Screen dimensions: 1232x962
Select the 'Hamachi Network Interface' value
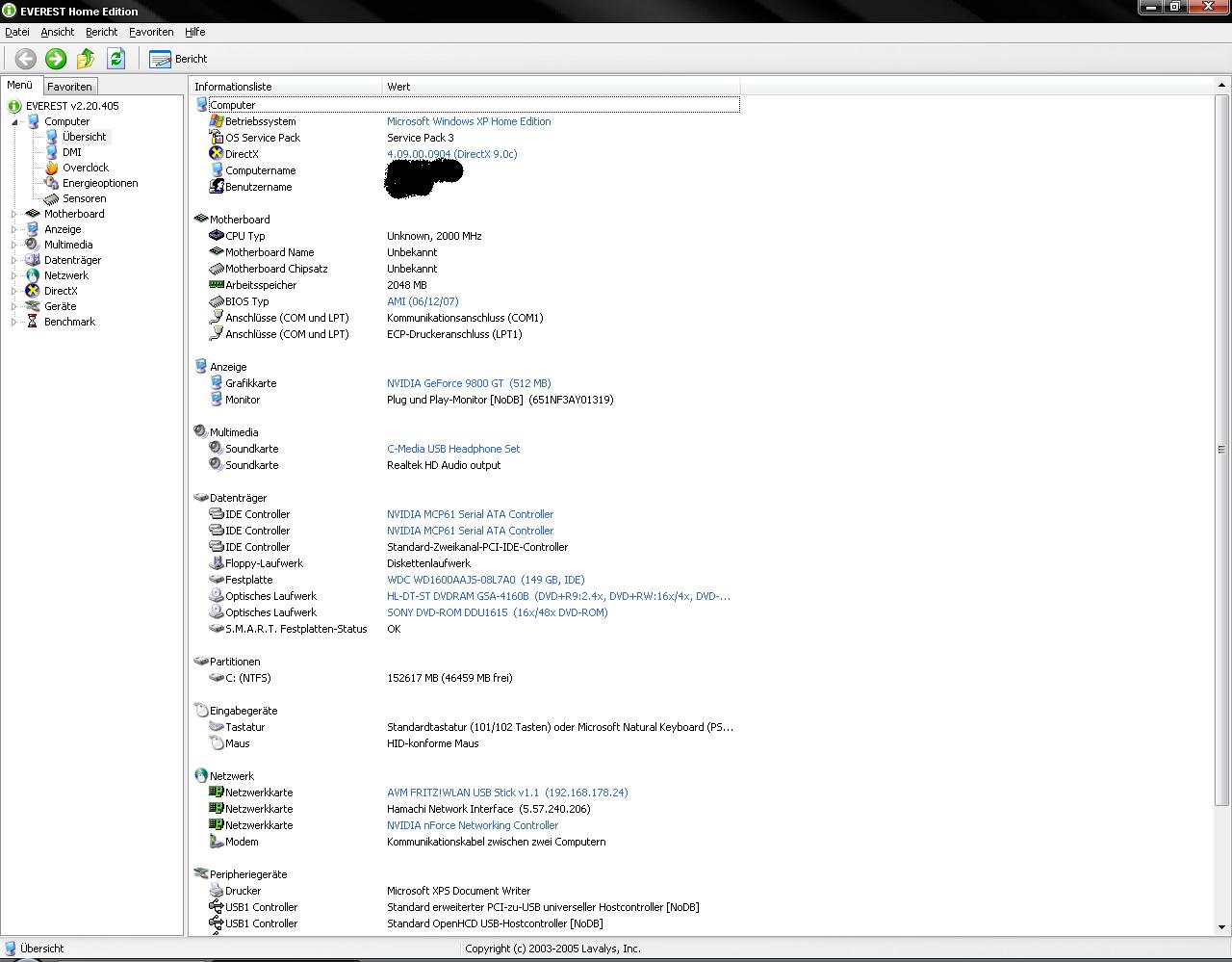tap(489, 810)
